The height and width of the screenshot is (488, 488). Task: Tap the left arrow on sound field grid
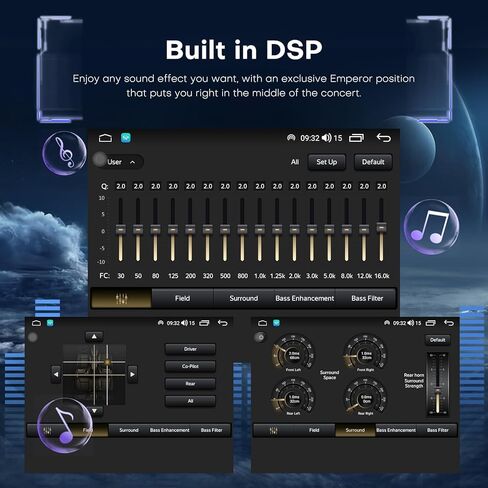pyautogui.click(x=56, y=374)
